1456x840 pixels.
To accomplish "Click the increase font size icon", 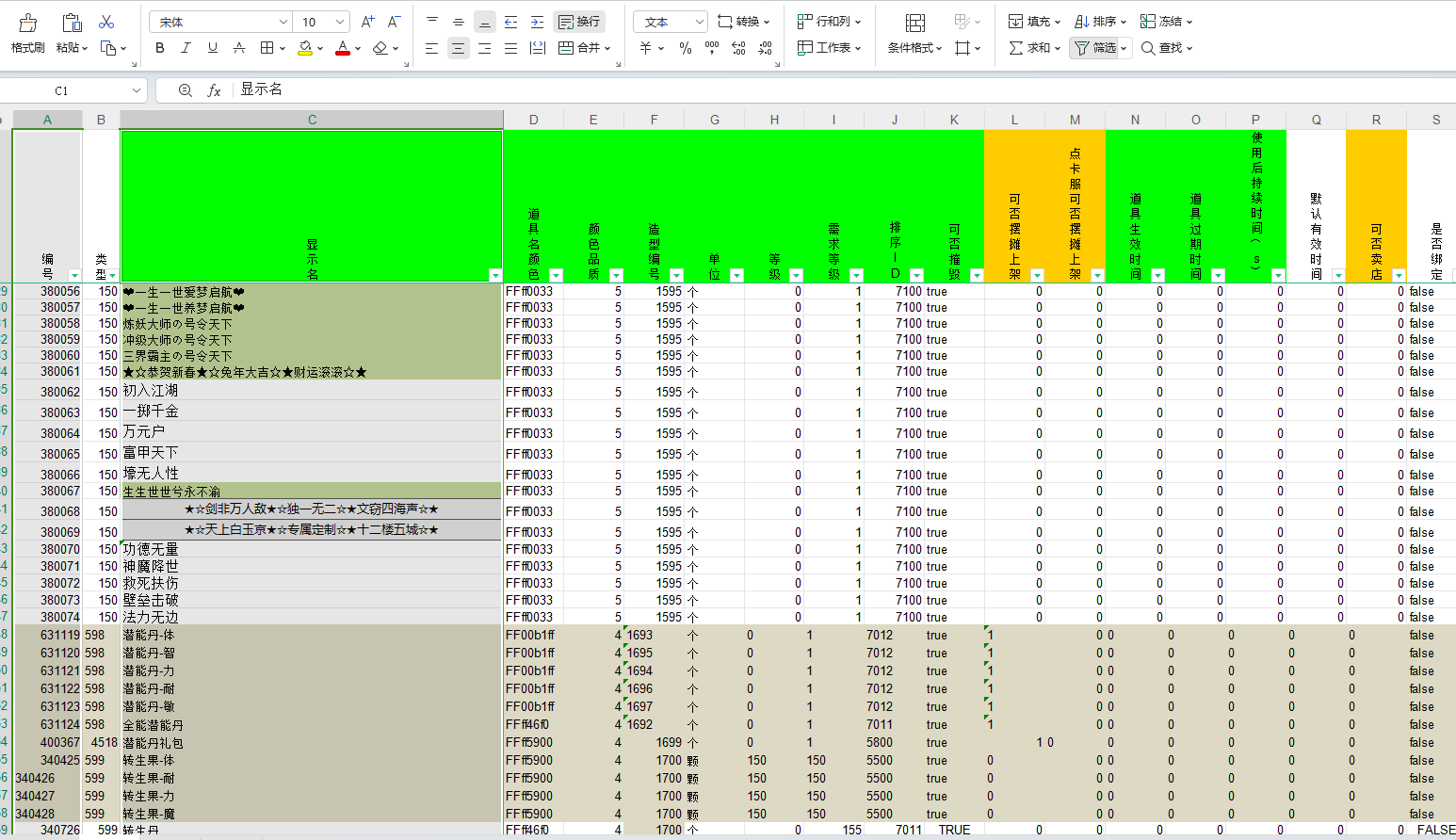I will tap(368, 22).
